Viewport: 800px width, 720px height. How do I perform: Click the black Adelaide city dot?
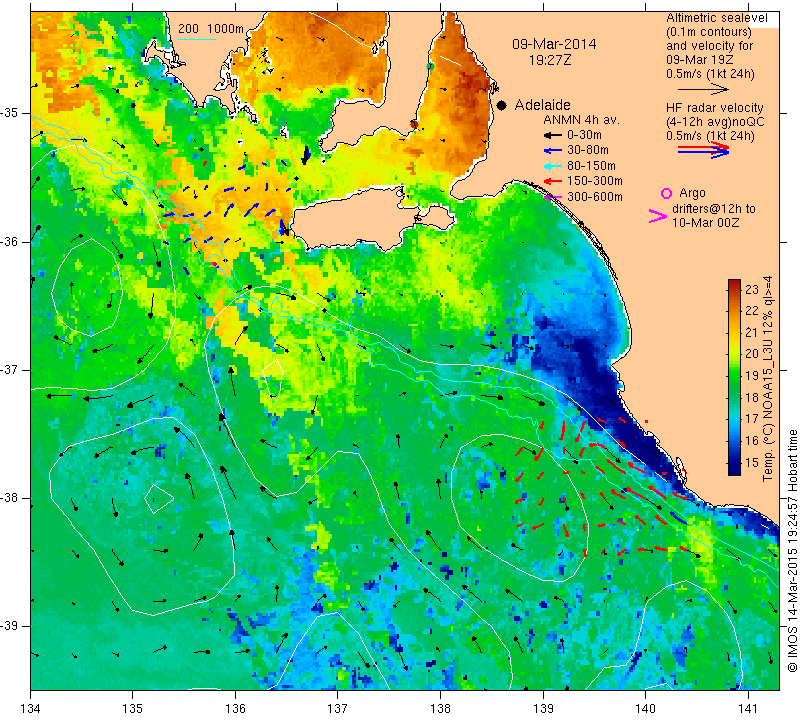tap(502, 105)
